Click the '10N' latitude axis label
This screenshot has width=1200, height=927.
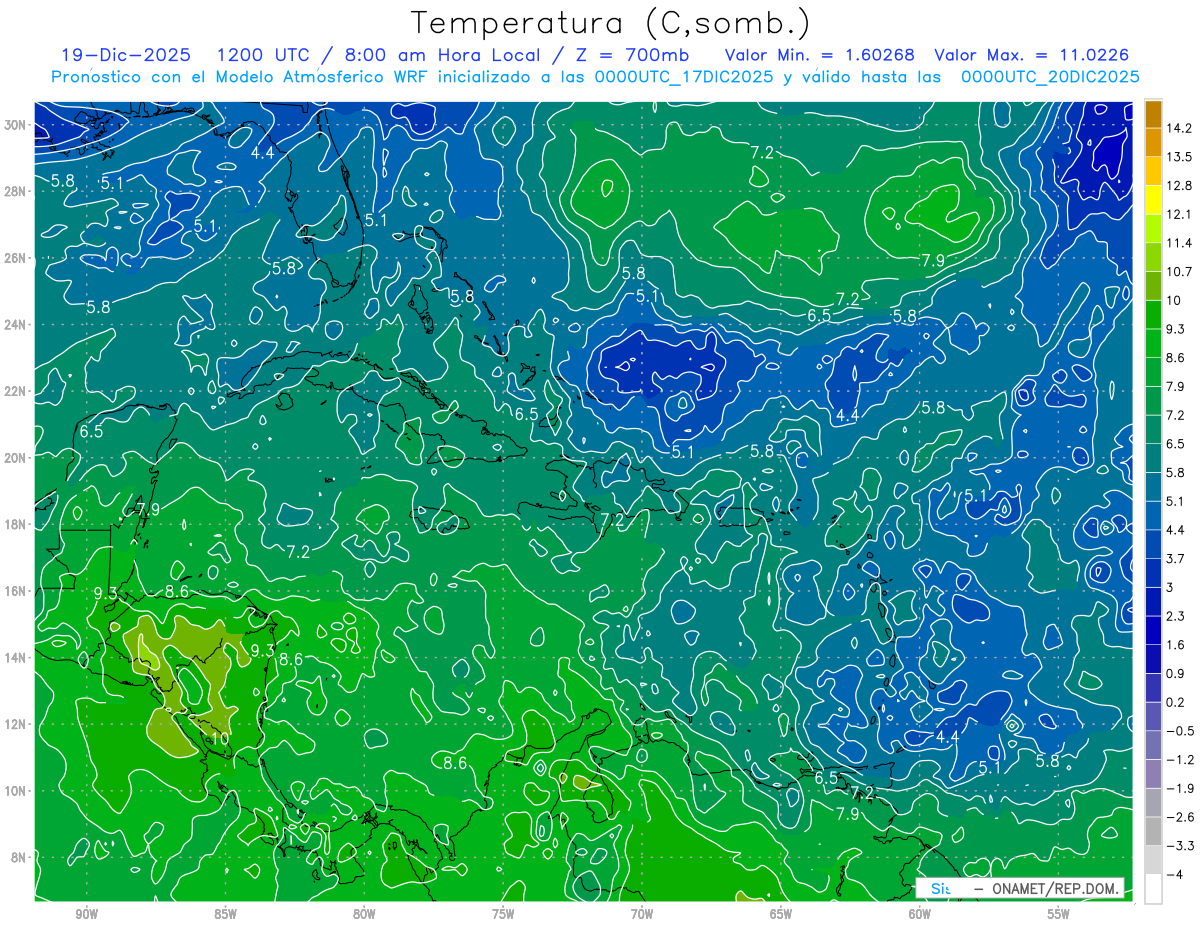17,791
